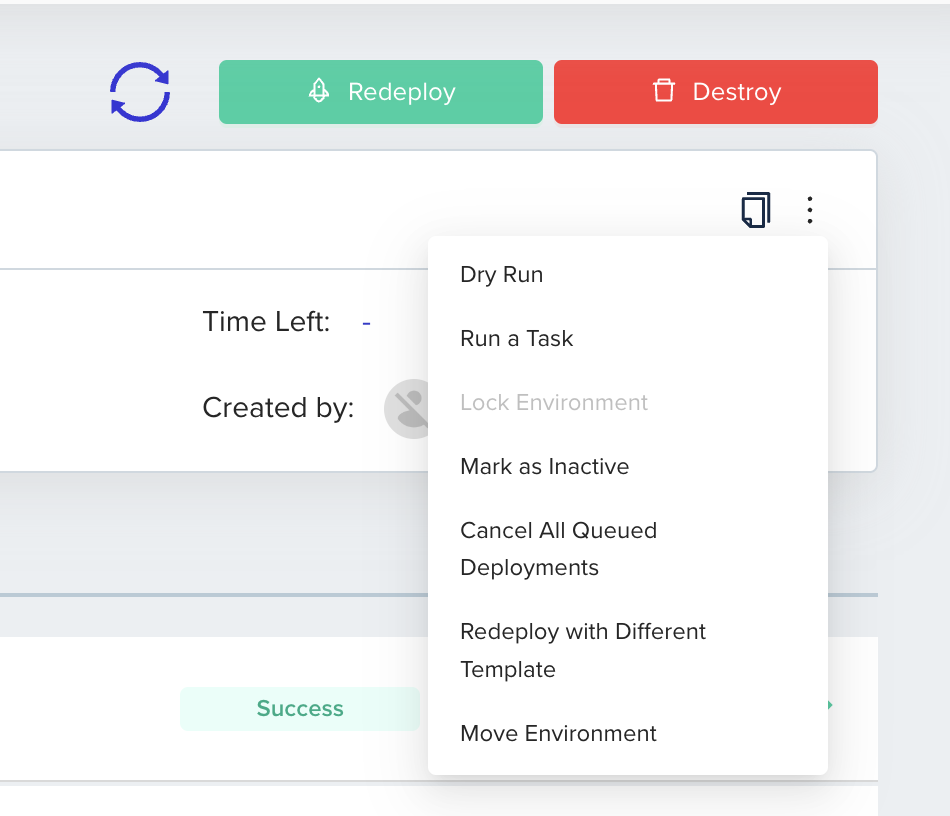Click the green Redeploy button
The height and width of the screenshot is (816, 950).
pyautogui.click(x=380, y=92)
